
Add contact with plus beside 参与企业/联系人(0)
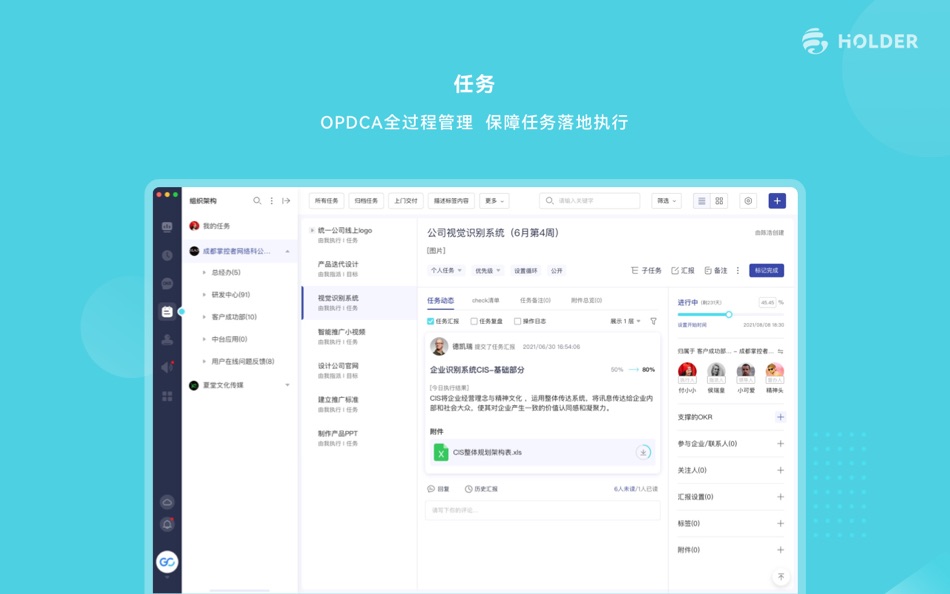(780, 444)
